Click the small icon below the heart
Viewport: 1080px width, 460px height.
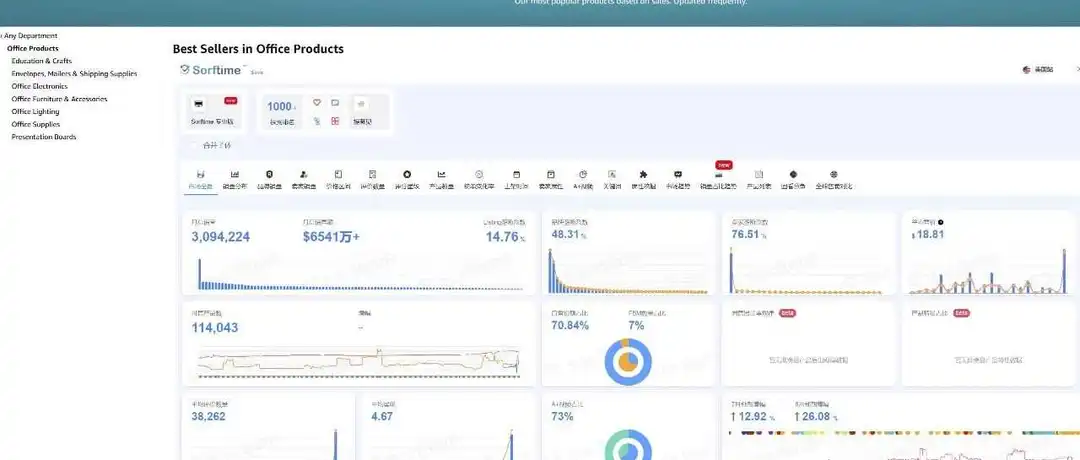[x=317, y=121]
